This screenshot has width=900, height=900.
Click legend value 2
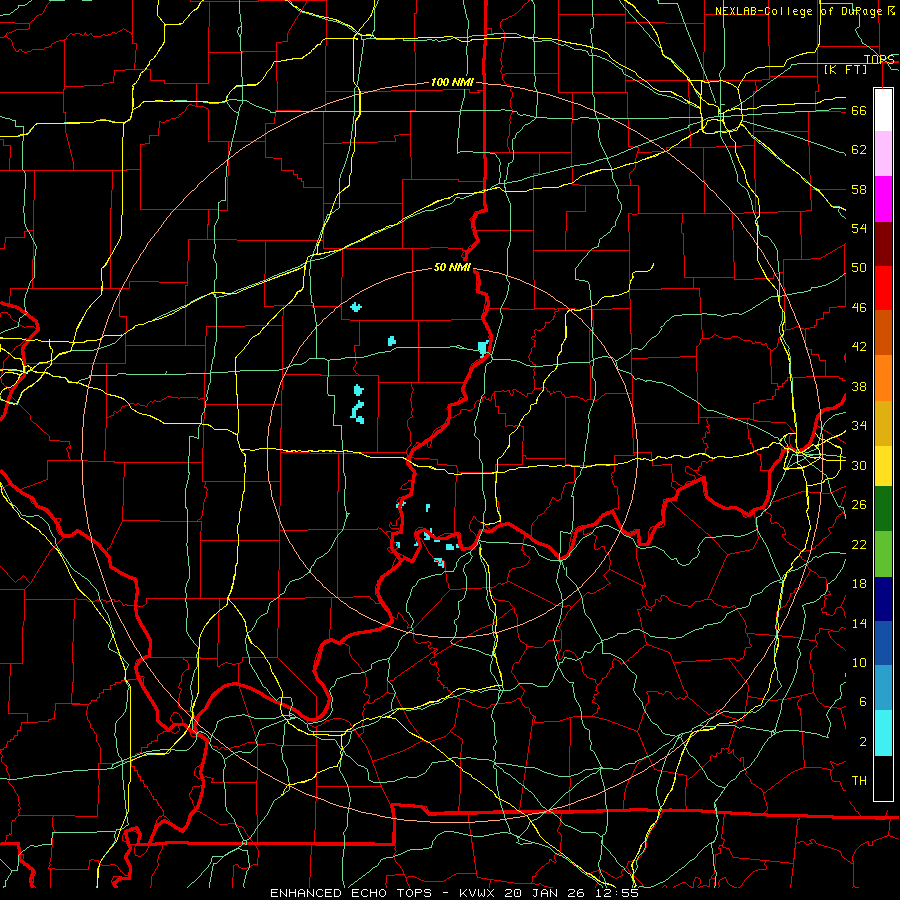863,742
